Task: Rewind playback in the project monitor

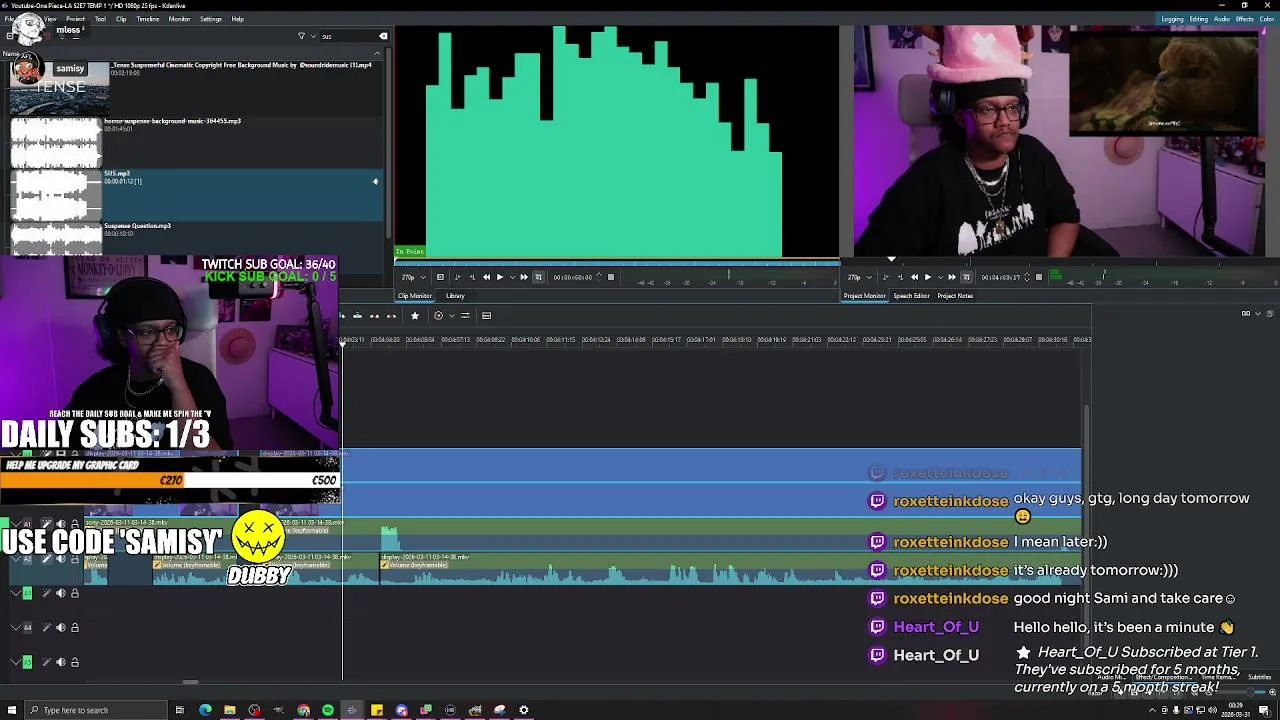Action: click(x=914, y=277)
